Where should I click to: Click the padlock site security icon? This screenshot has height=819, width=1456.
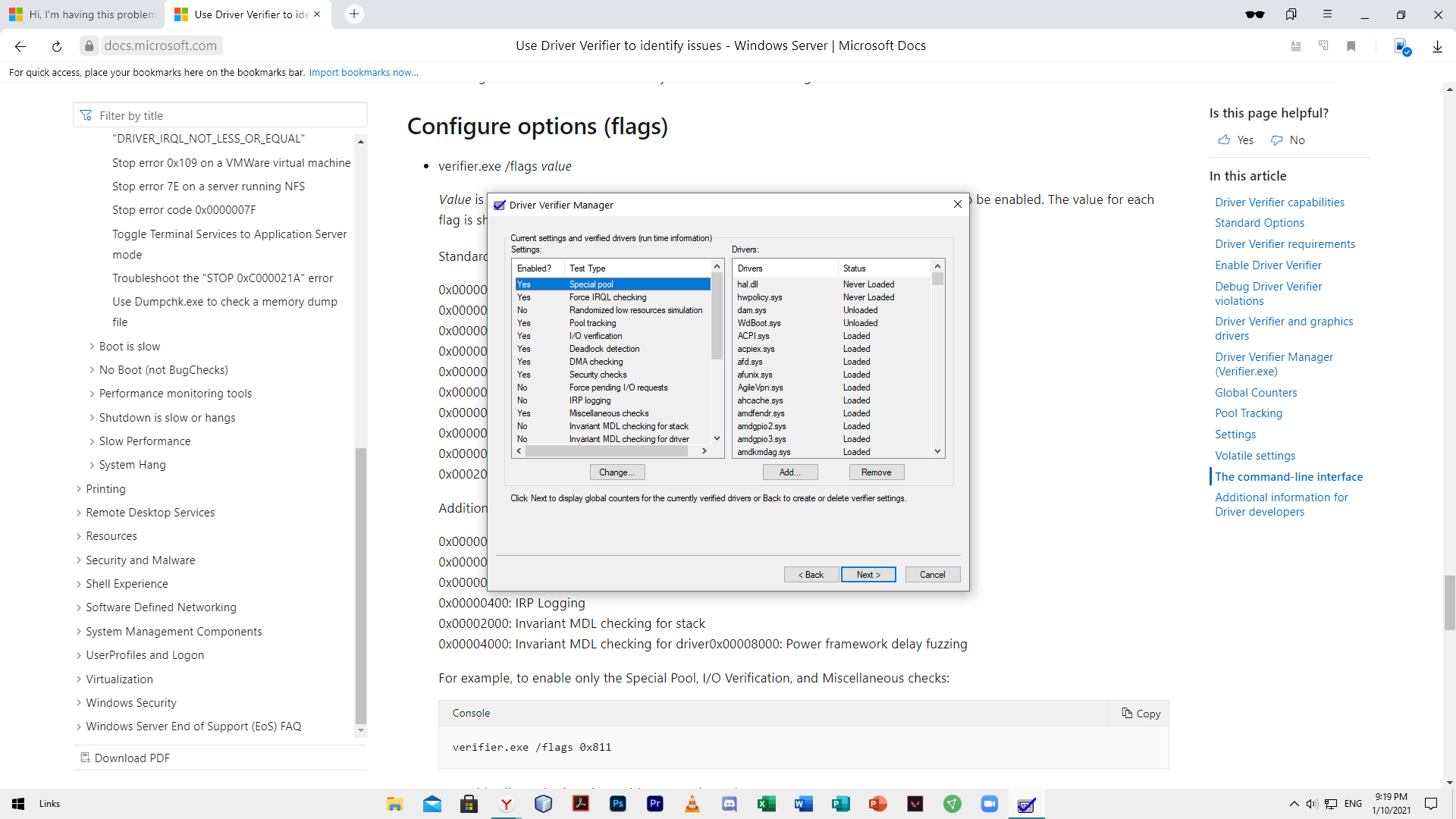[89, 46]
